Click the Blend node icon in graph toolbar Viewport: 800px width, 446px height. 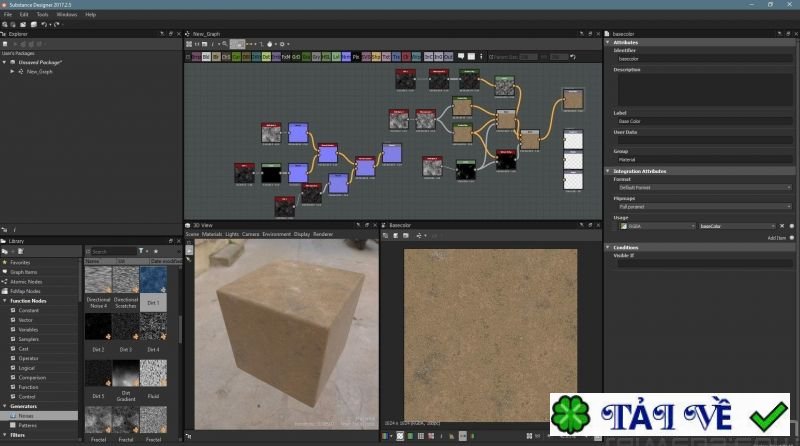(x=206, y=57)
